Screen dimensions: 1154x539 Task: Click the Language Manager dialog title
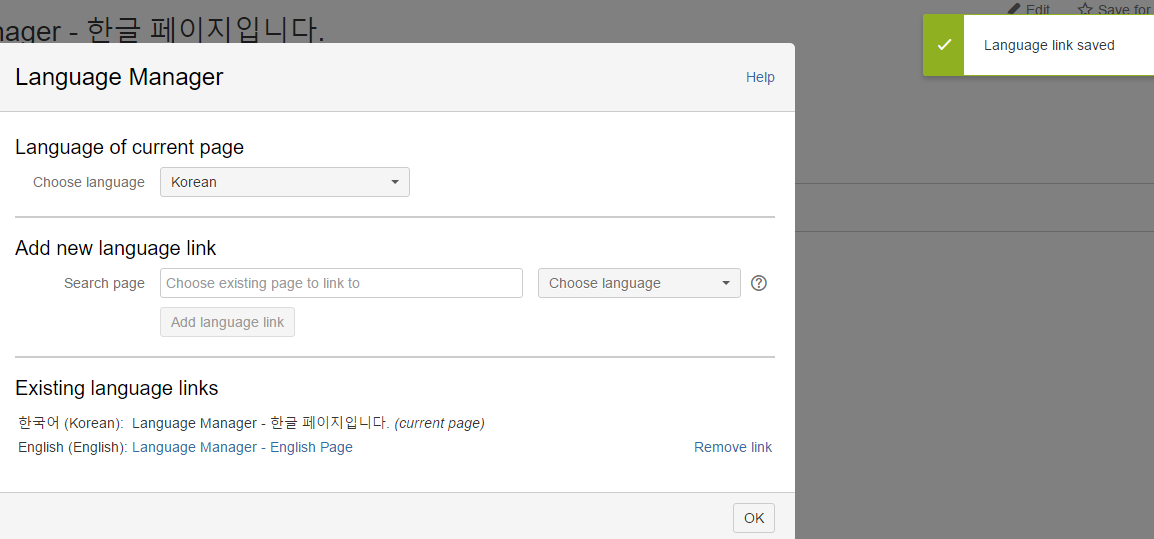(119, 77)
